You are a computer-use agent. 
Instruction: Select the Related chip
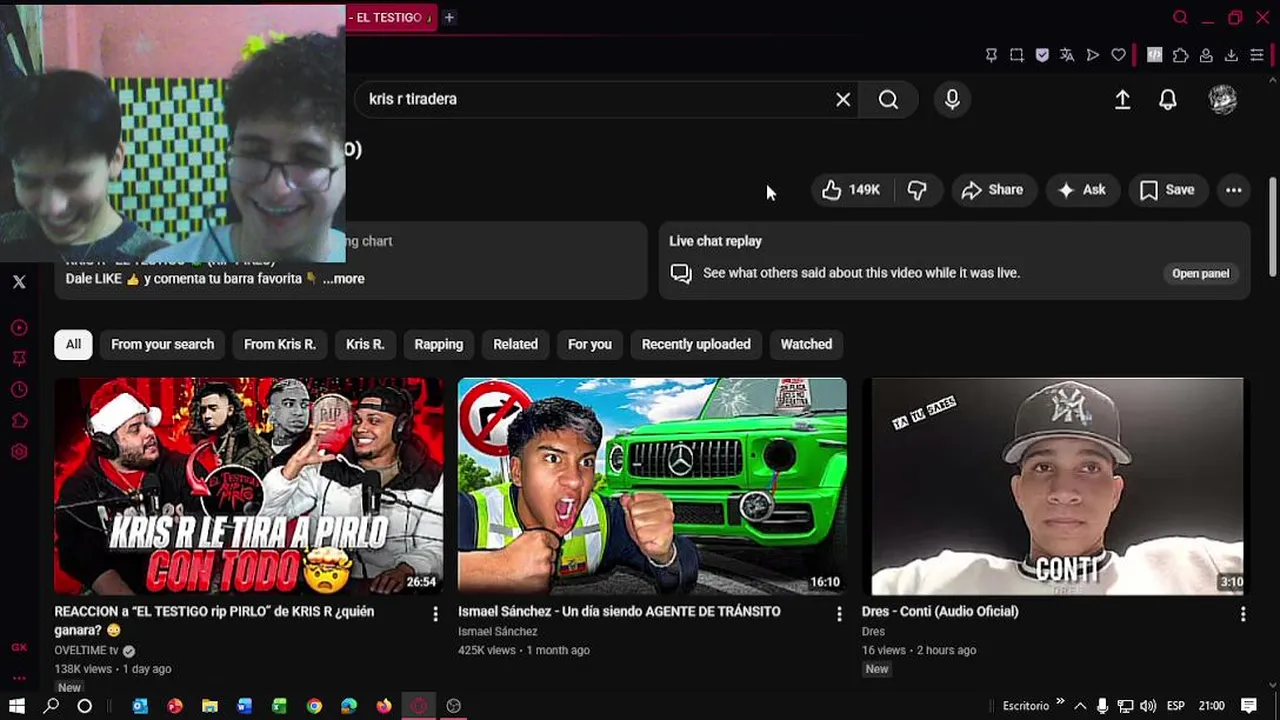[515, 344]
